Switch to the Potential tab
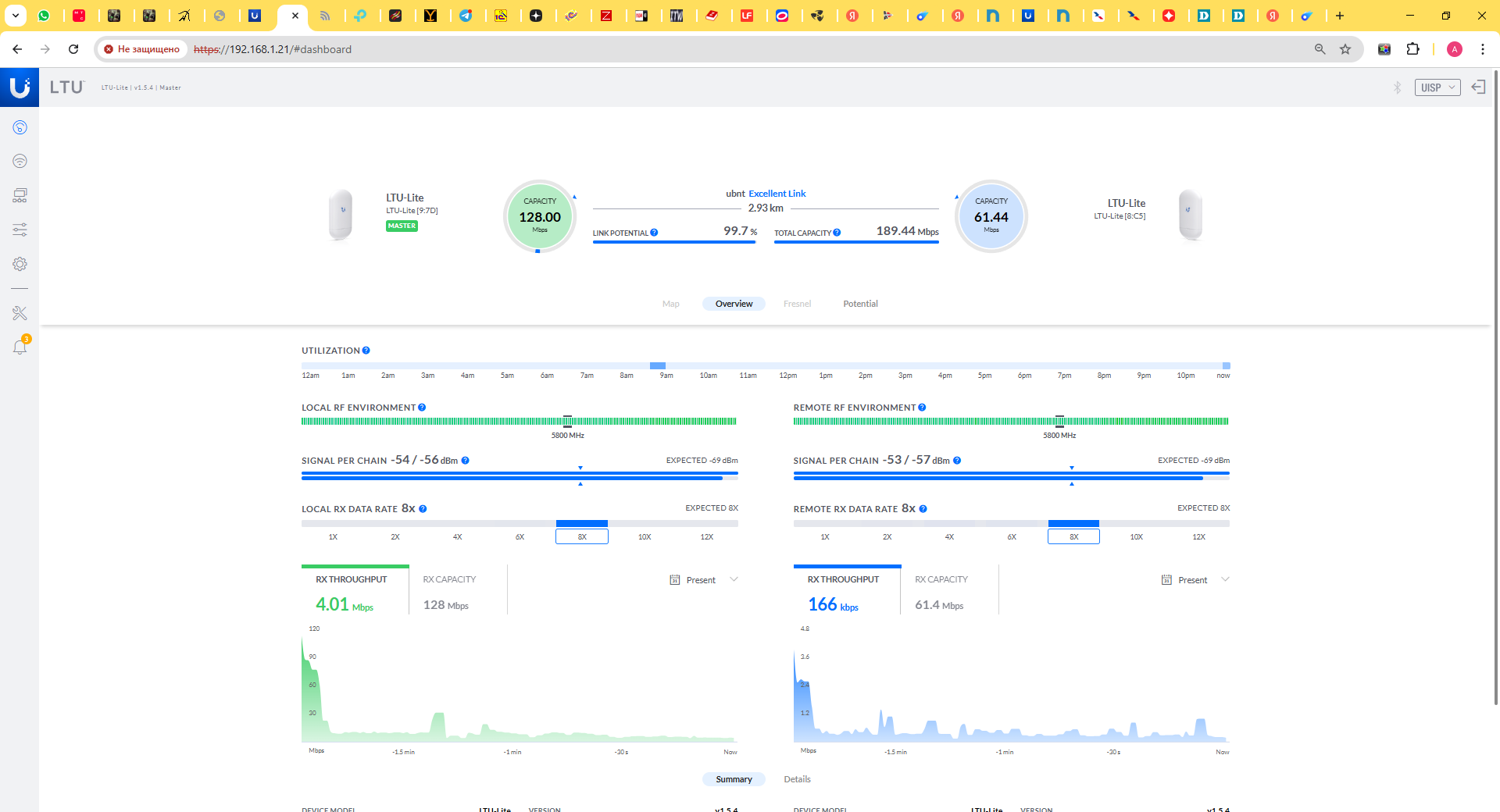Viewport: 1500px width, 812px height. pos(860,304)
